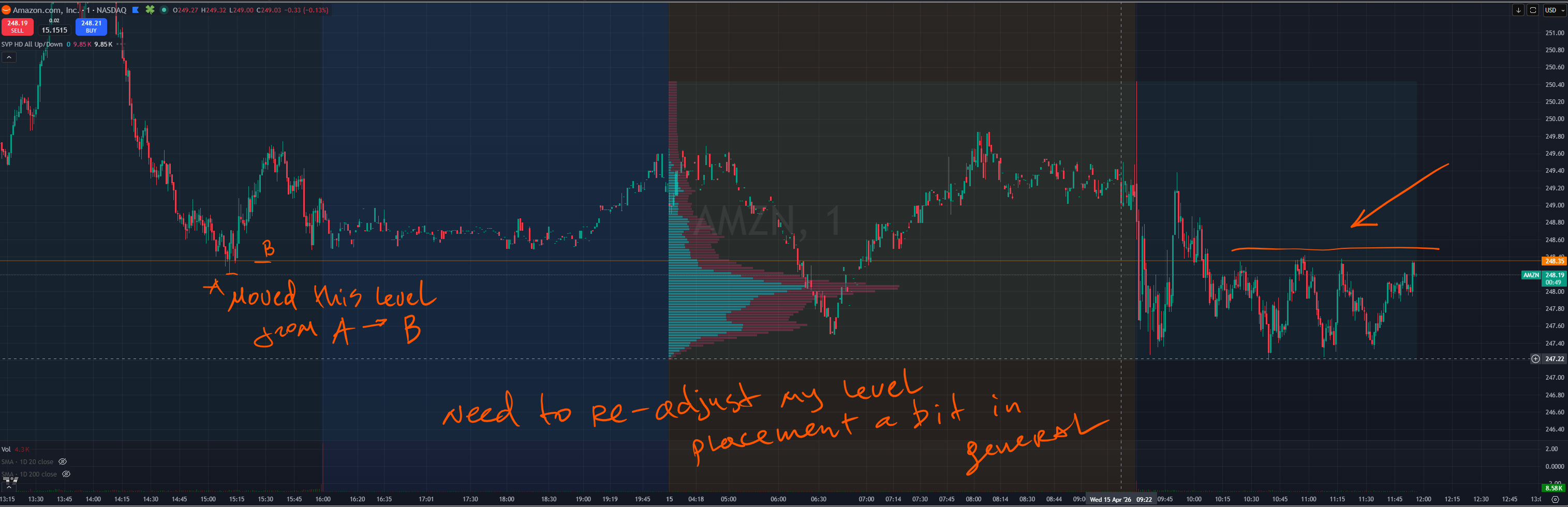Click the Amazon logo icon

point(6,10)
